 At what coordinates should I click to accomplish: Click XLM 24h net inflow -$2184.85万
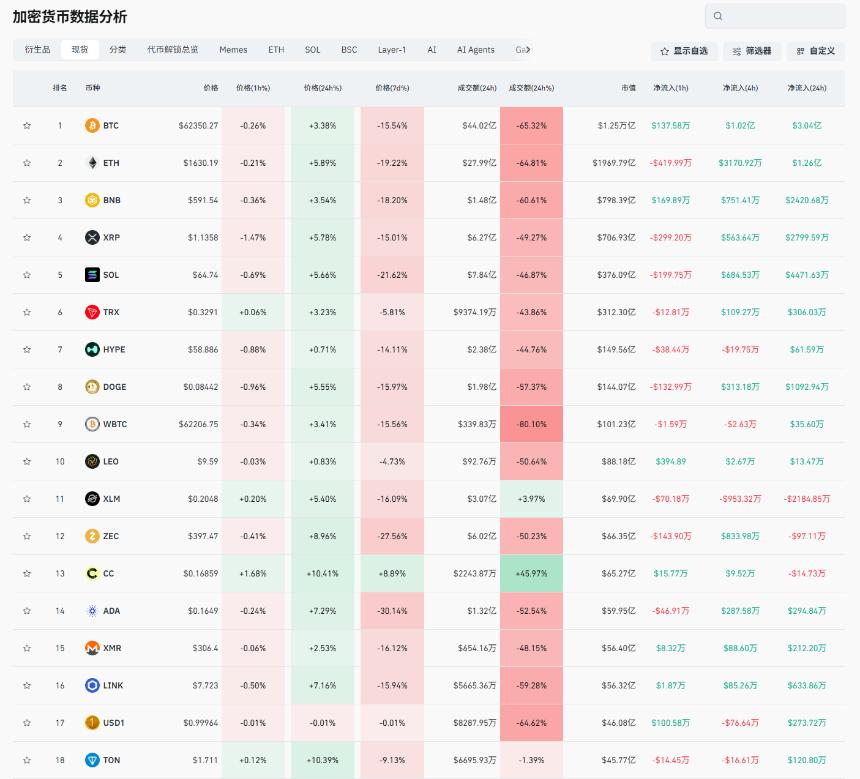pos(807,499)
